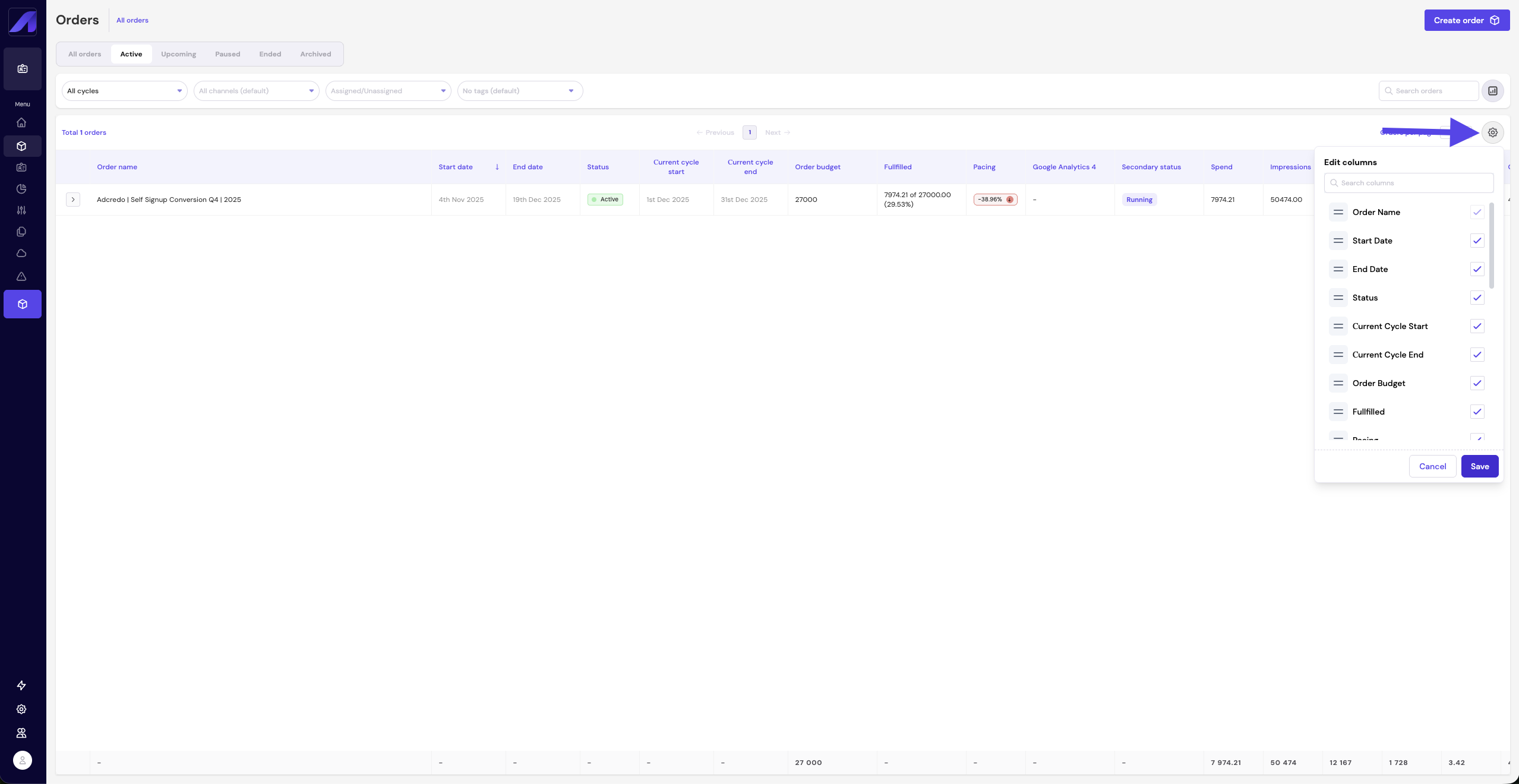The width and height of the screenshot is (1519, 784).
Task: Open the user avatar icon at the bottom of the sidebar
Action: [x=23, y=760]
